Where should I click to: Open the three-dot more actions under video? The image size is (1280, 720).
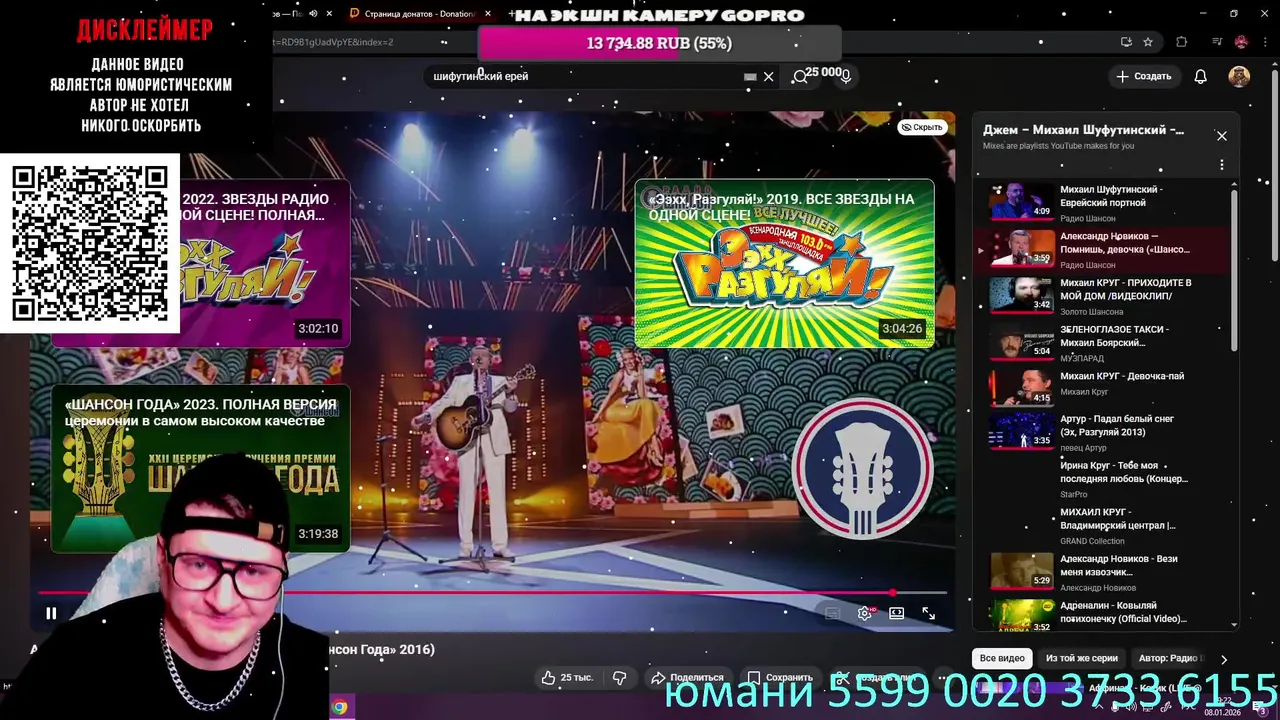pos(944,678)
